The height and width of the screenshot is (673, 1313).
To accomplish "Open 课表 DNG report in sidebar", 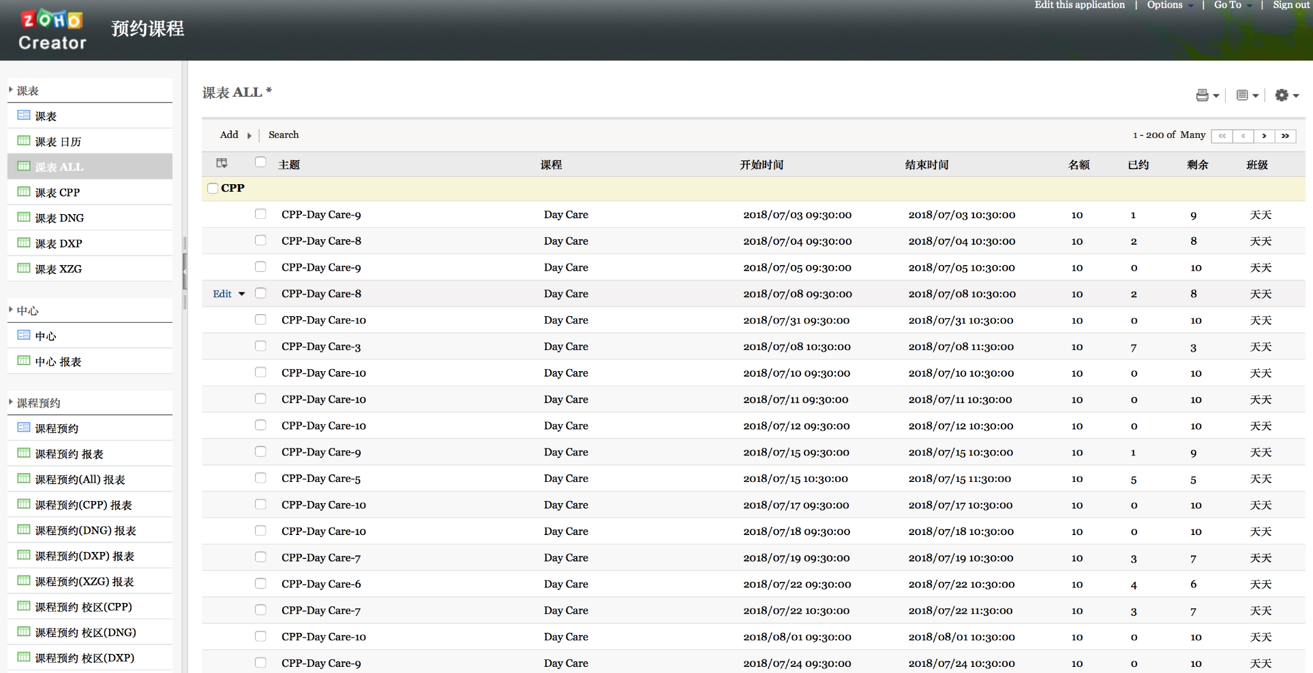I will tap(59, 218).
